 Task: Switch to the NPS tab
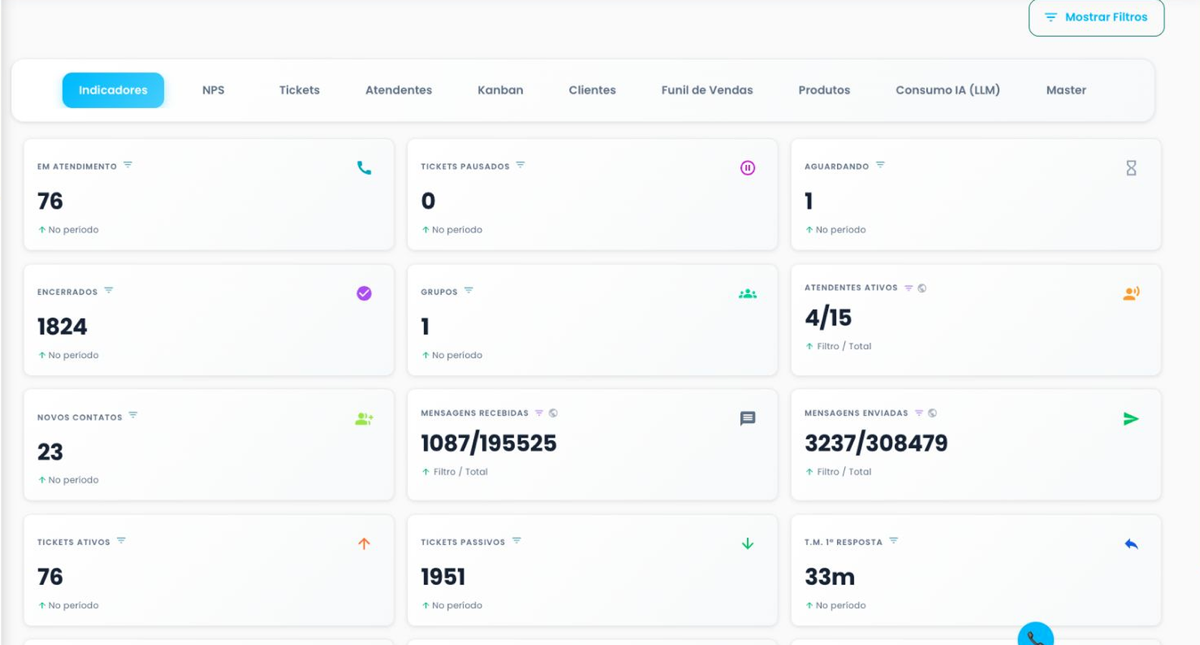coord(213,90)
